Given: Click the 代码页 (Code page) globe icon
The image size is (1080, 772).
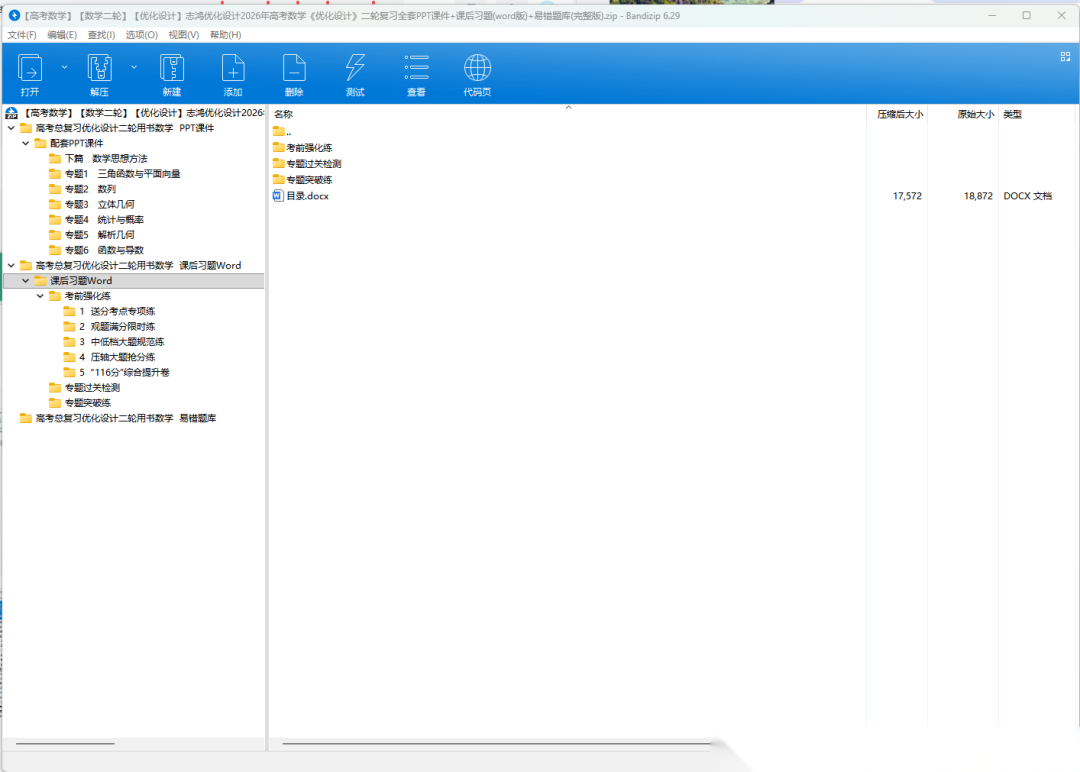Looking at the screenshot, I should tap(477, 69).
